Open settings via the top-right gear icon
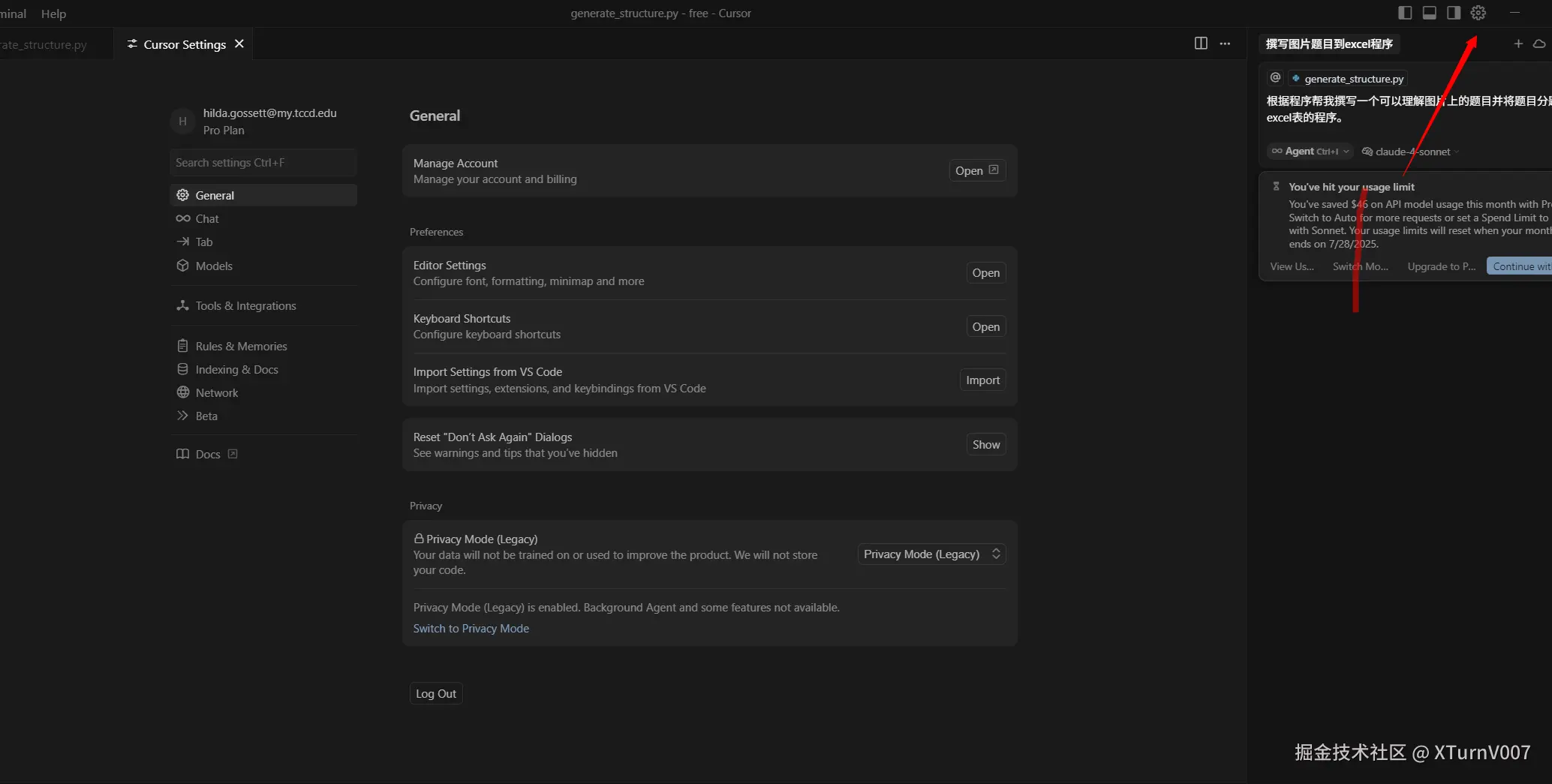The image size is (1552, 784). coord(1478,13)
